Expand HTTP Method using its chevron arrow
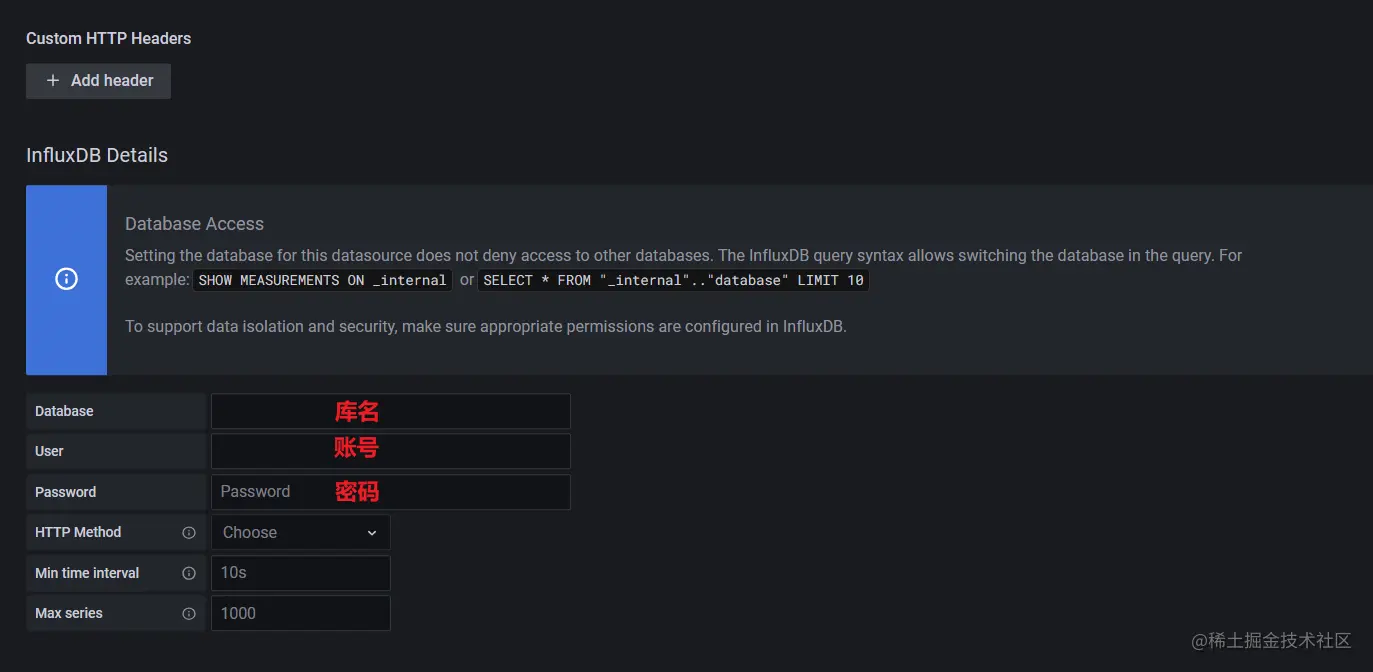The image size is (1373, 672). tap(372, 533)
